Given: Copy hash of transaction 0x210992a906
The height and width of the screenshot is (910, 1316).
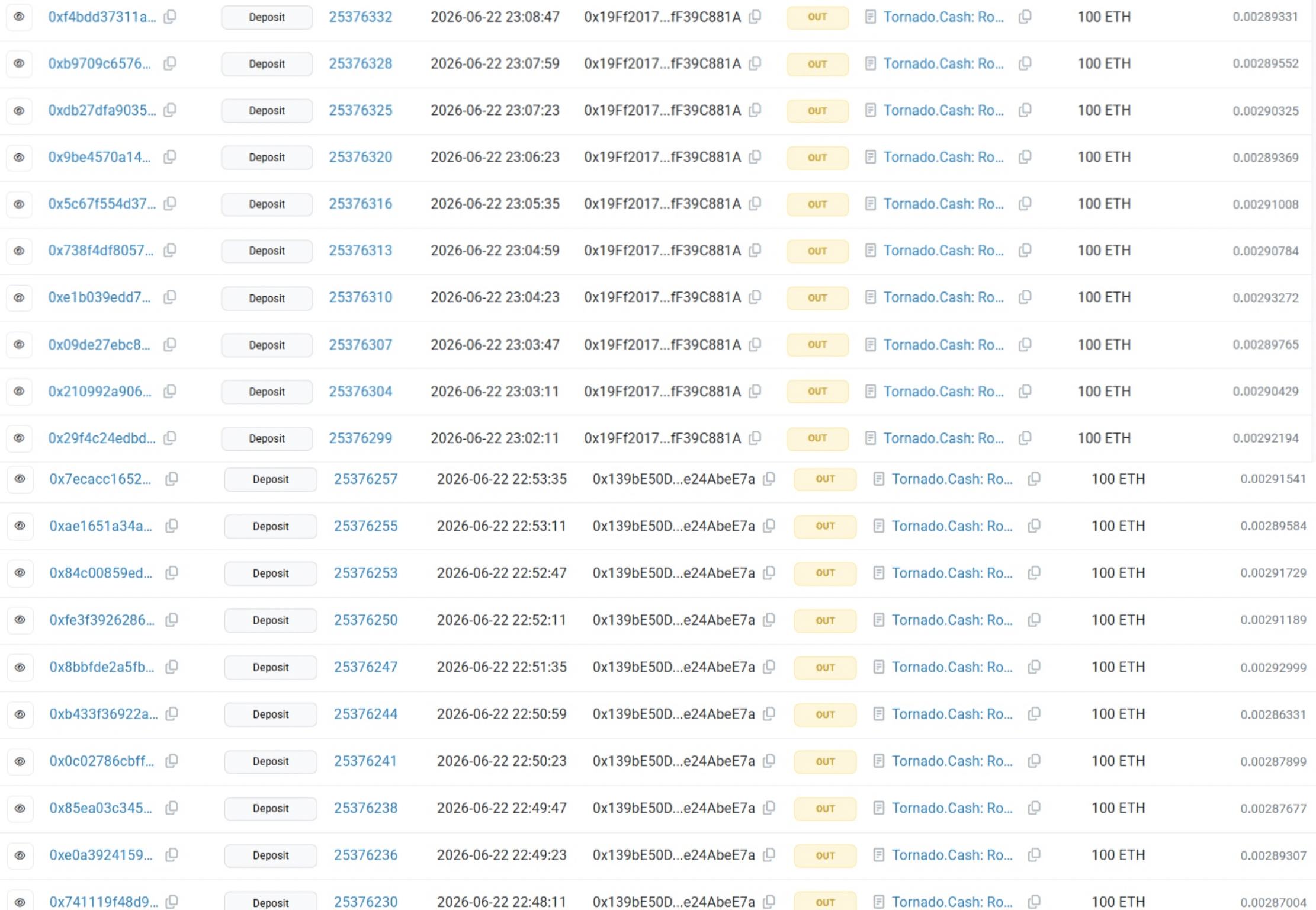Looking at the screenshot, I should point(170,392).
